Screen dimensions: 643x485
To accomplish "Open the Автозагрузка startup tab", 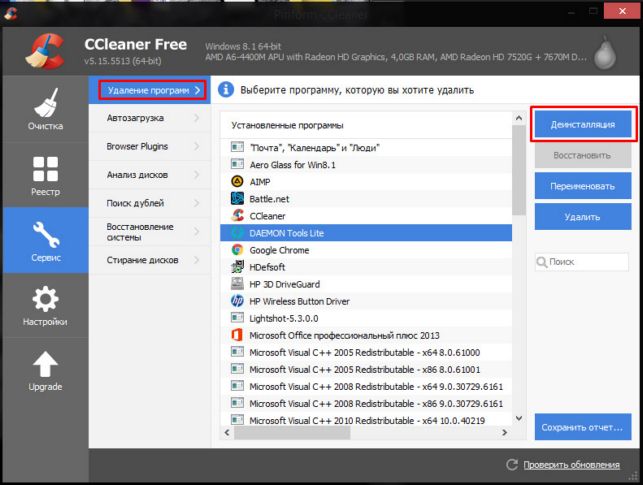I will [x=150, y=118].
